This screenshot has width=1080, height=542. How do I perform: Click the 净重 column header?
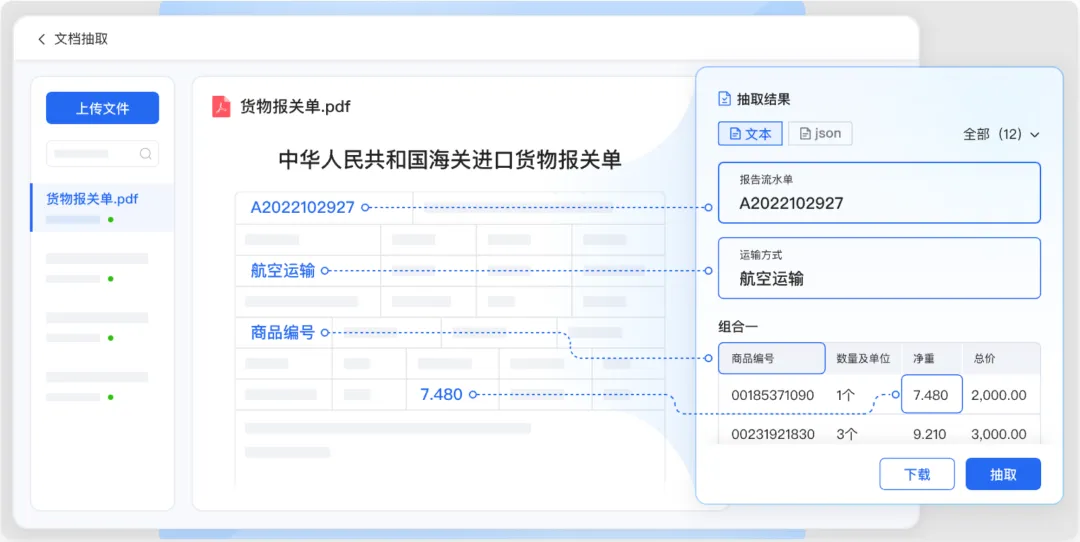(x=924, y=358)
